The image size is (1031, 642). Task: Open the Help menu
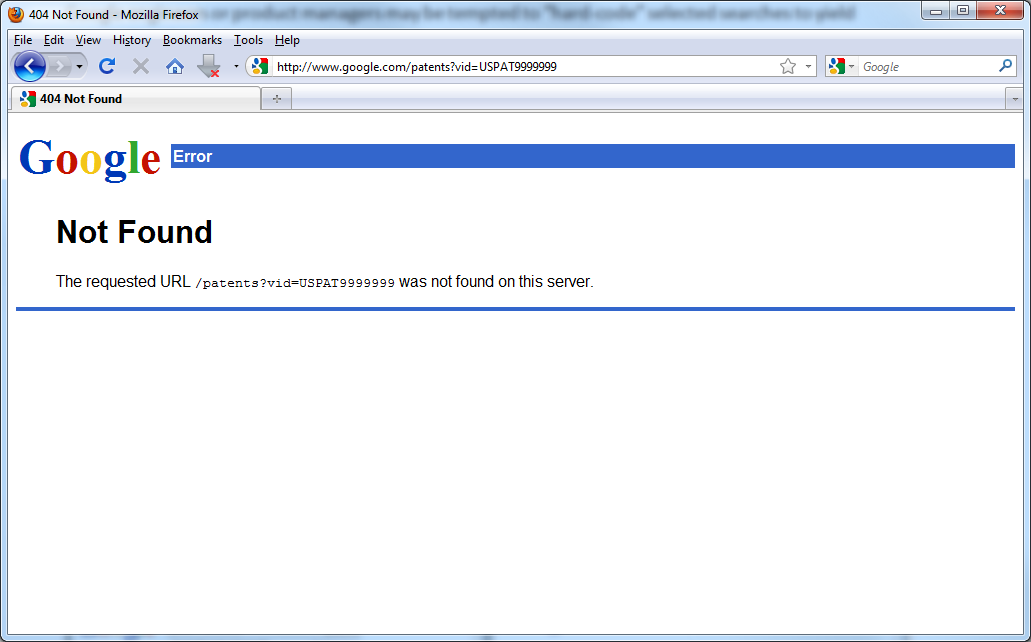[287, 40]
